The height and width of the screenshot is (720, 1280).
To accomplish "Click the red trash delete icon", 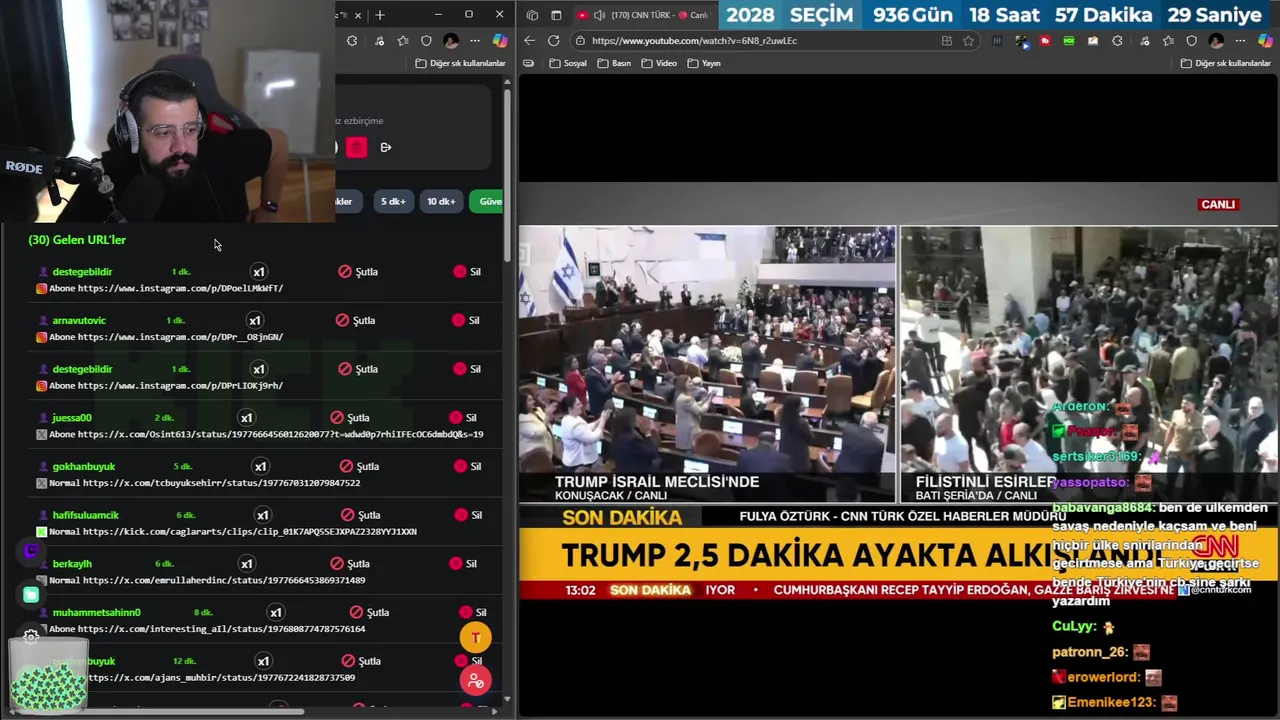I will [x=357, y=148].
